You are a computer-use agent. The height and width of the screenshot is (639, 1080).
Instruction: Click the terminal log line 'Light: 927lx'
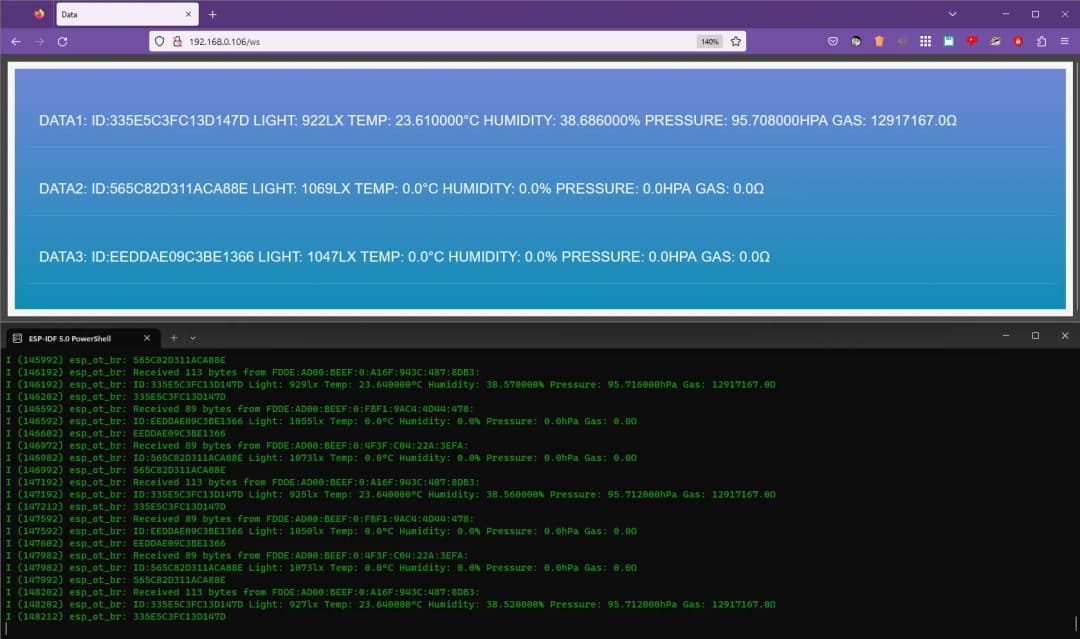391,605
